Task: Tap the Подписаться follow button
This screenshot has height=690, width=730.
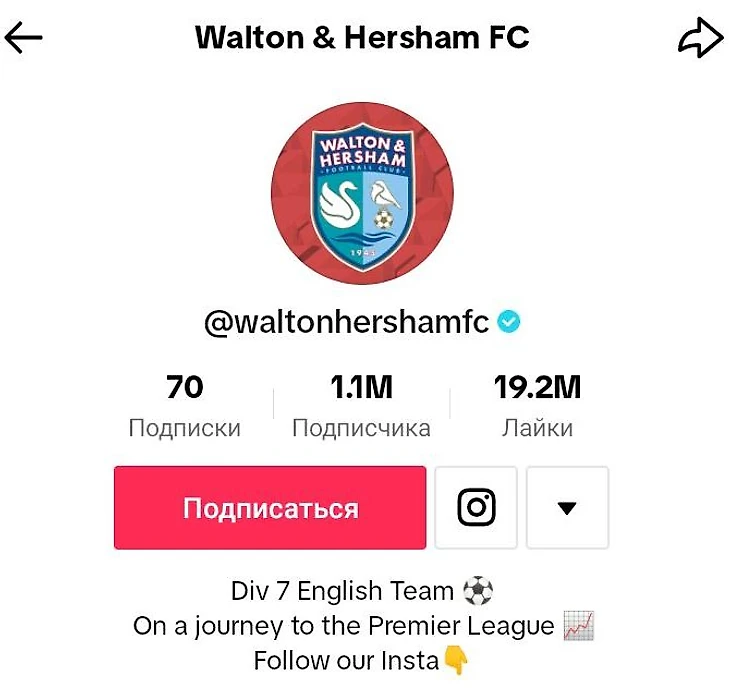Action: click(x=270, y=507)
